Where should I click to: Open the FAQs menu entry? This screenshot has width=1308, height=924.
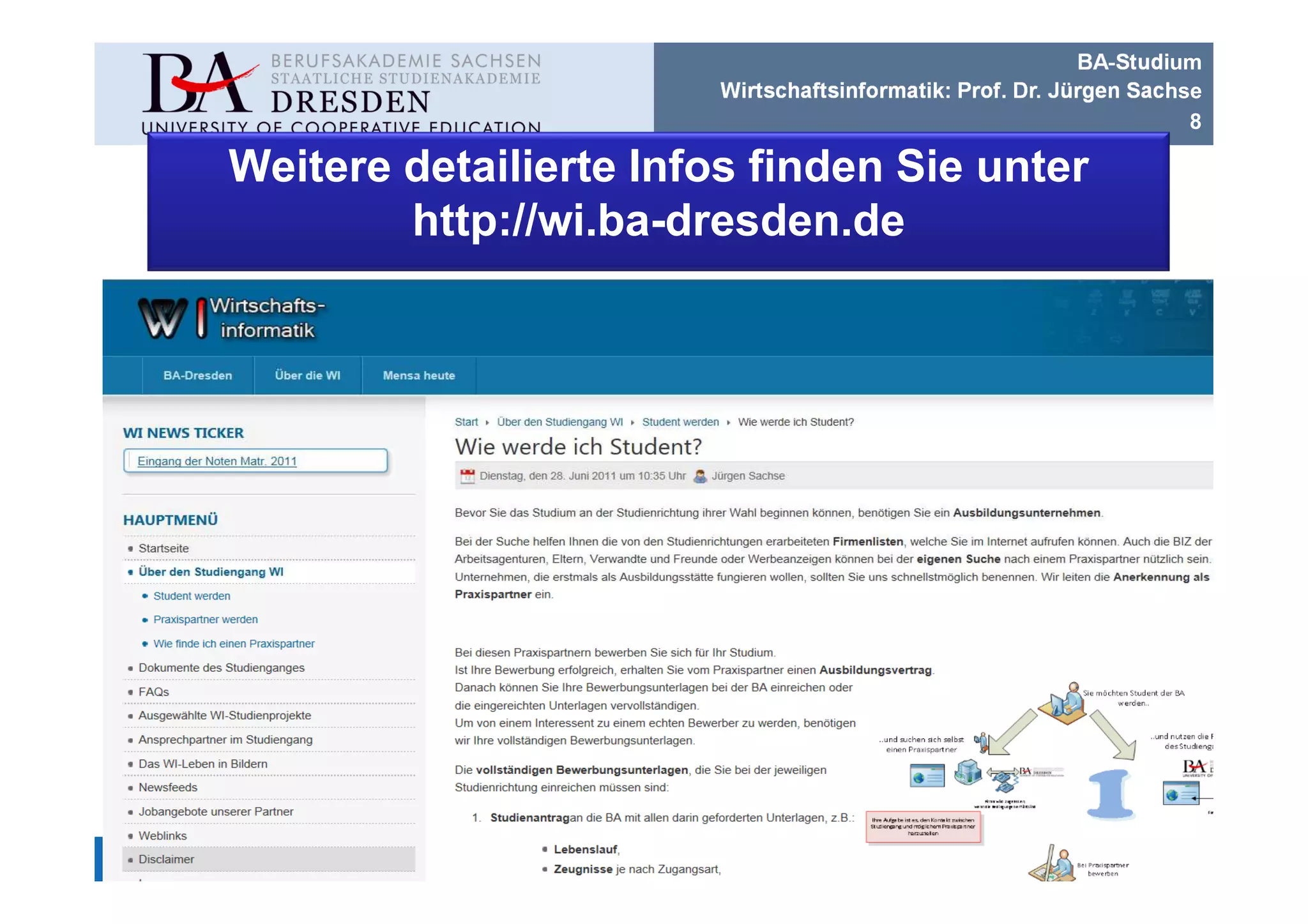tap(154, 692)
